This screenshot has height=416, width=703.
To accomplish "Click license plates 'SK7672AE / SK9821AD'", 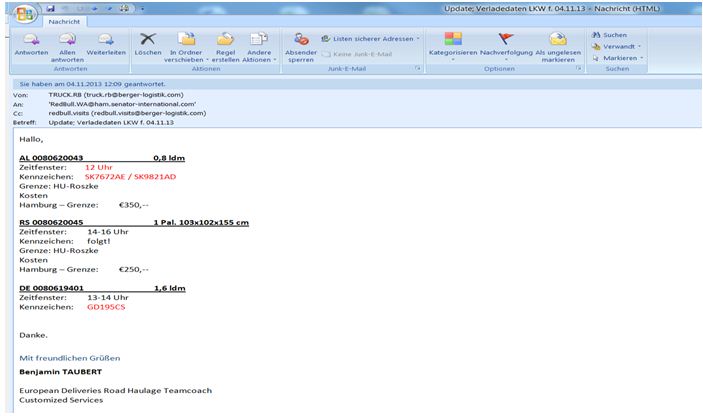I will tap(130, 177).
